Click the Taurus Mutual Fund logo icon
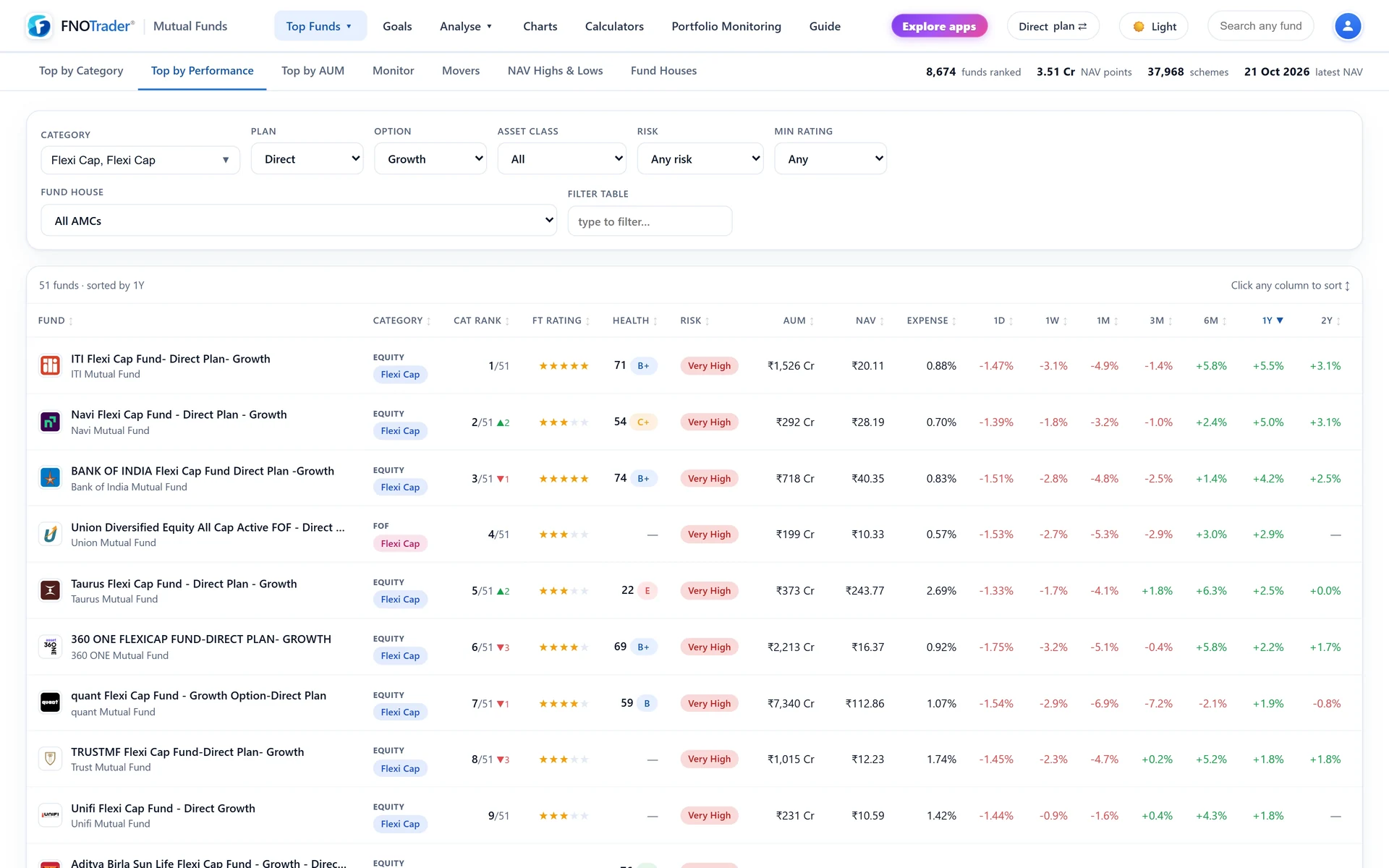Image resolution: width=1389 pixels, height=868 pixels. tap(50, 590)
